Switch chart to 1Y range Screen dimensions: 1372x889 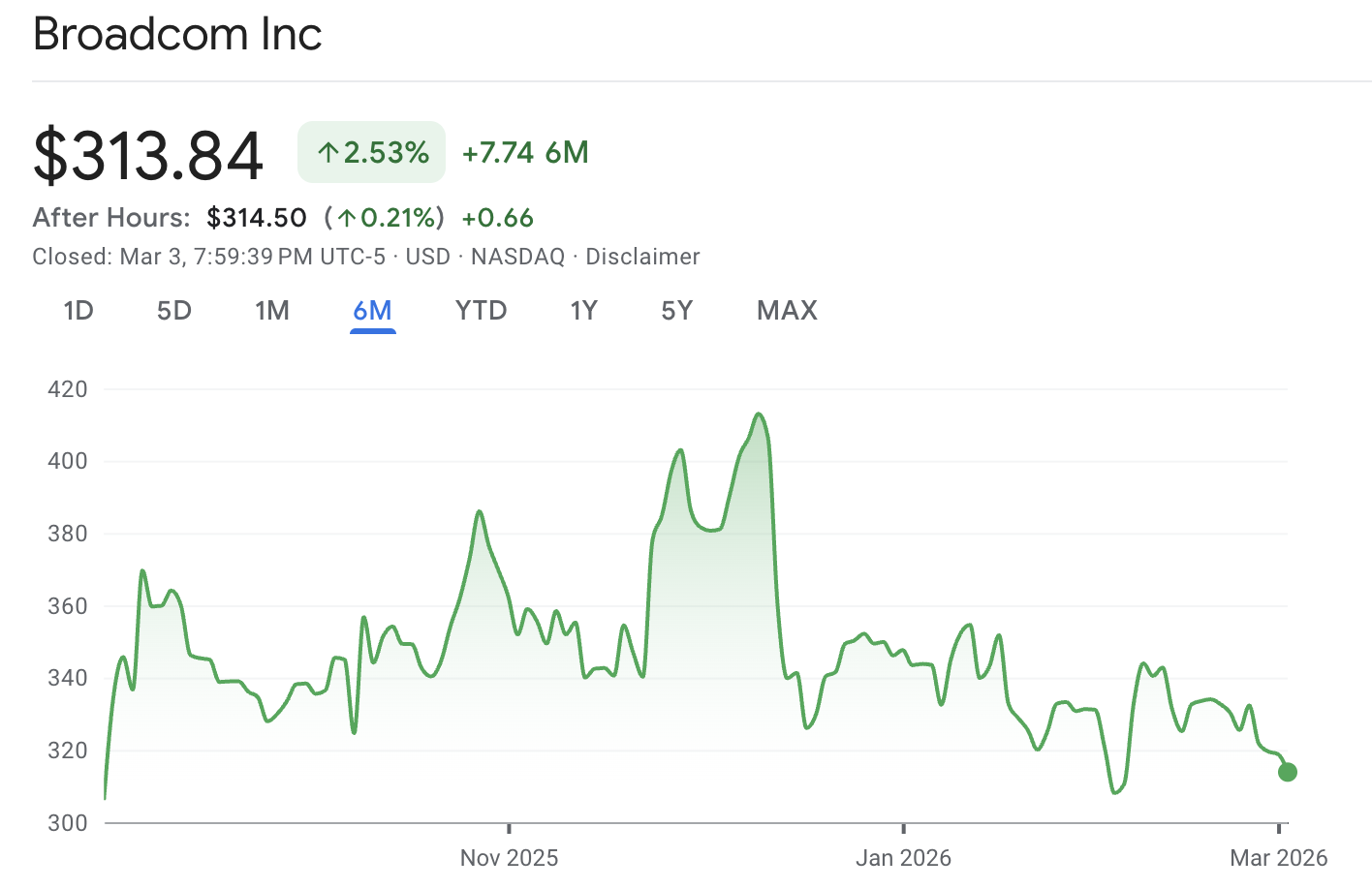click(583, 311)
